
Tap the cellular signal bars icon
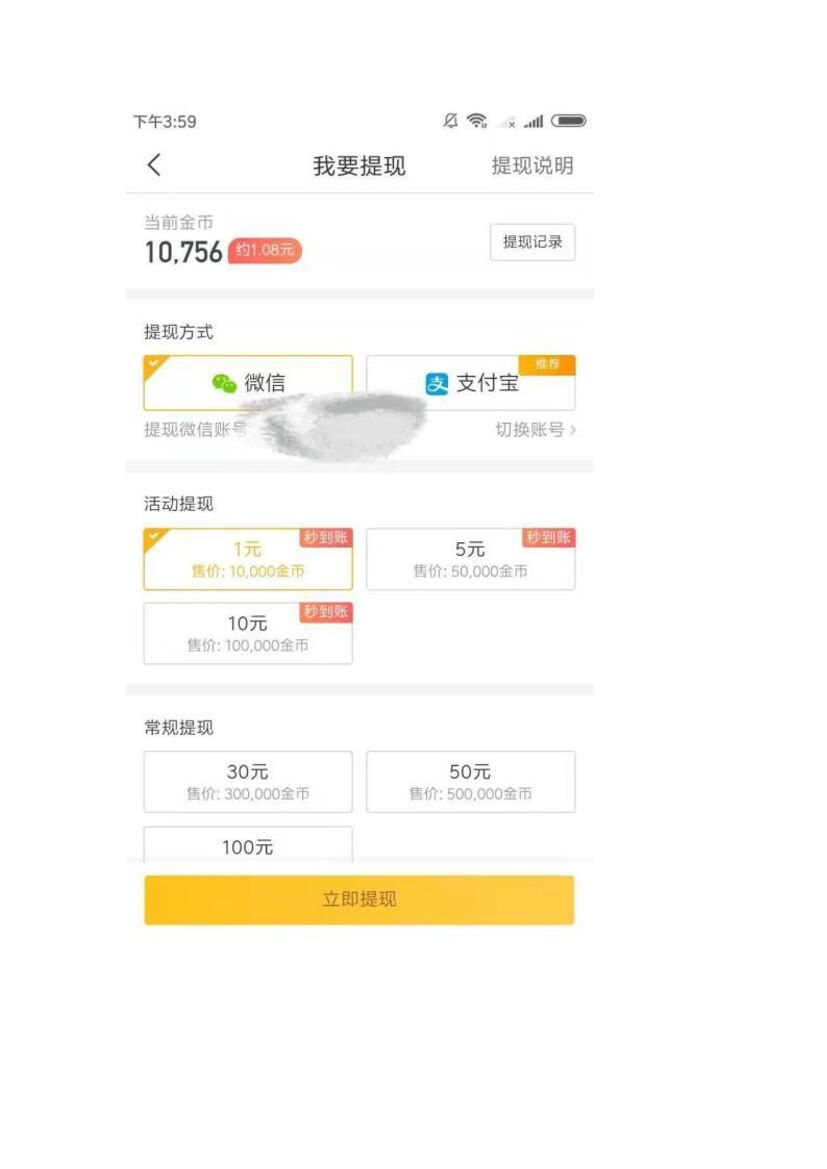point(533,122)
